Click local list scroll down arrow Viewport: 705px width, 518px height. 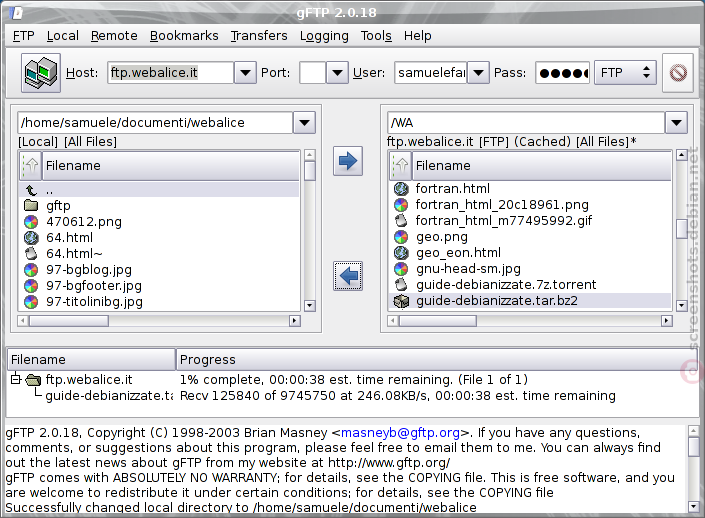[x=309, y=306]
